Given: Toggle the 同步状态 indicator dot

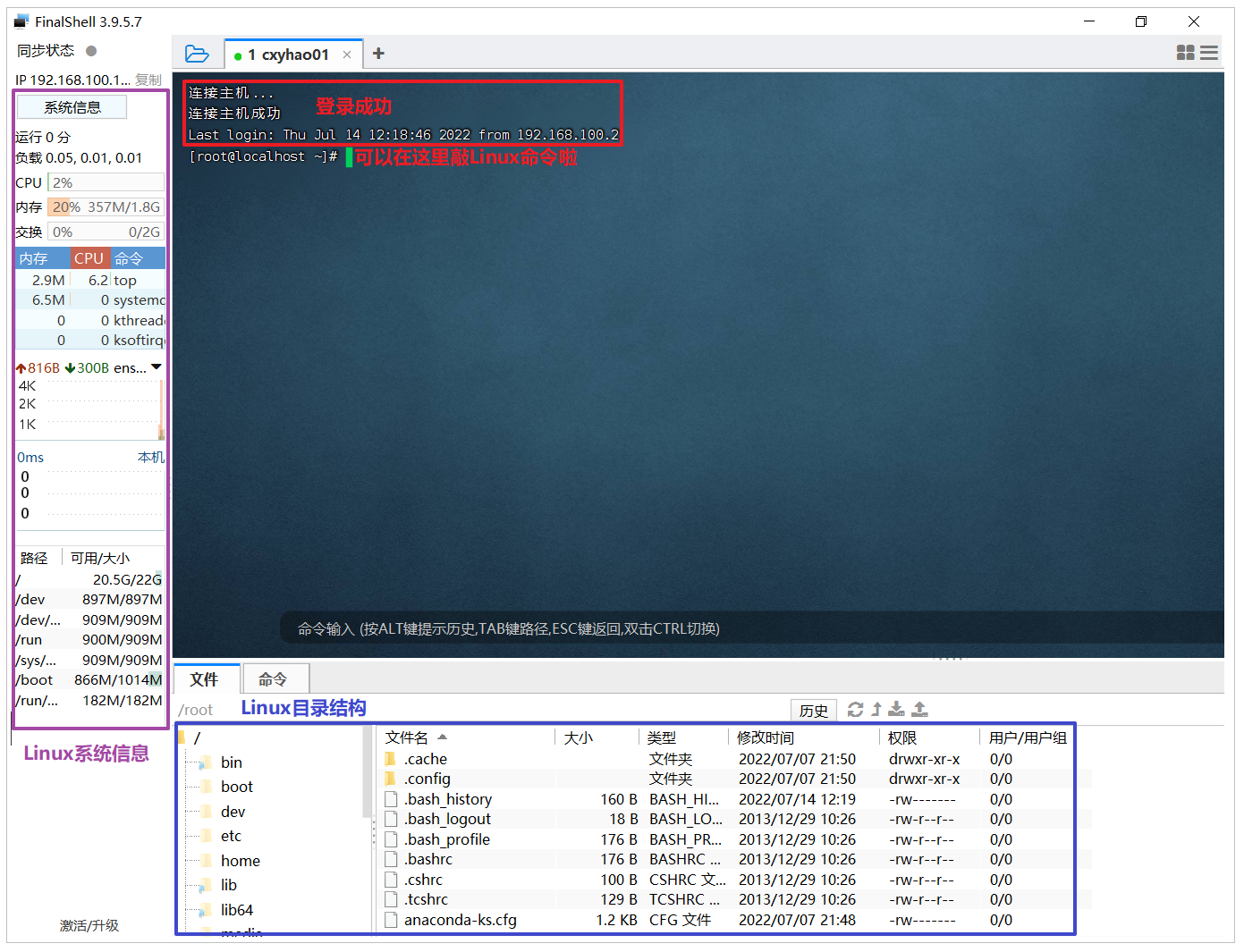Looking at the screenshot, I should click(90, 51).
